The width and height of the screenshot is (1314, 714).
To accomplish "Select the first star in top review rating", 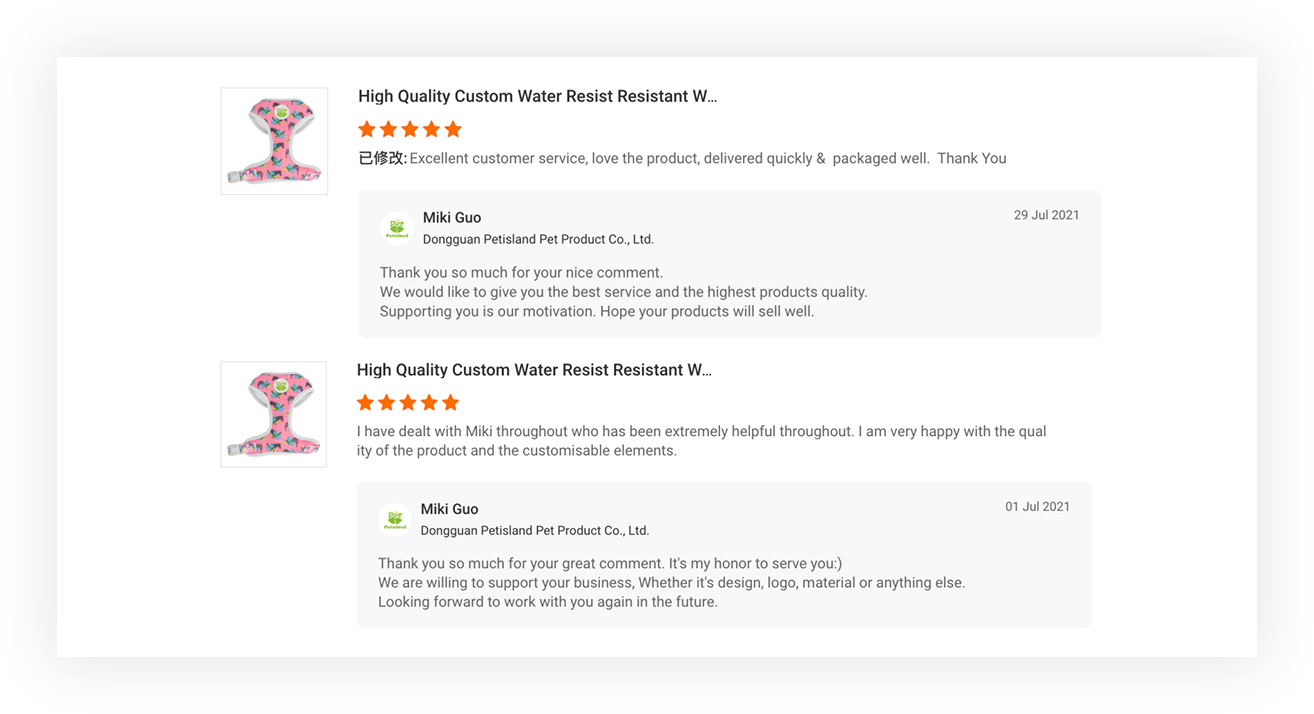I will 367,129.
